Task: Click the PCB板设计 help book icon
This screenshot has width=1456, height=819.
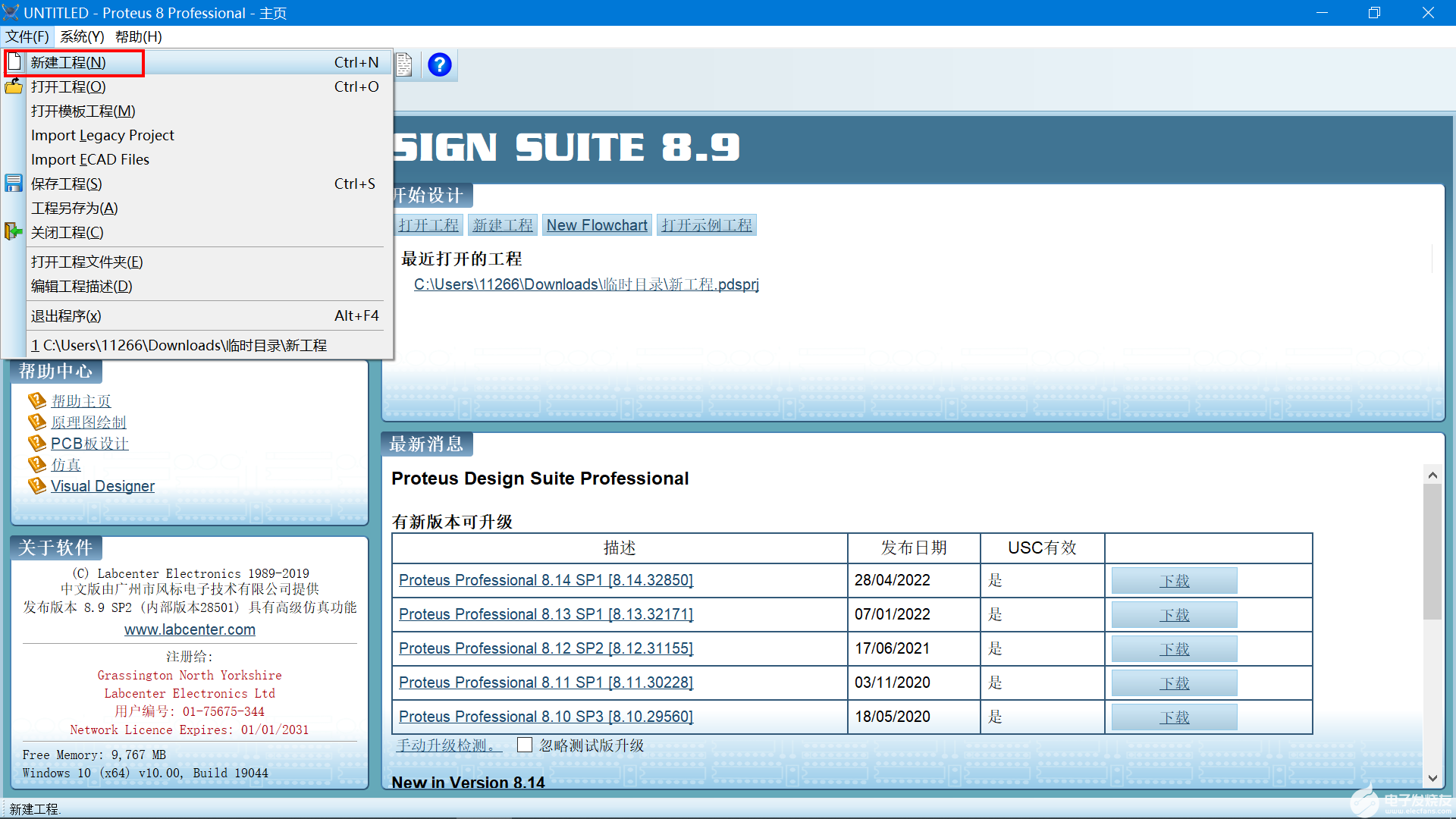Action: click(37, 443)
